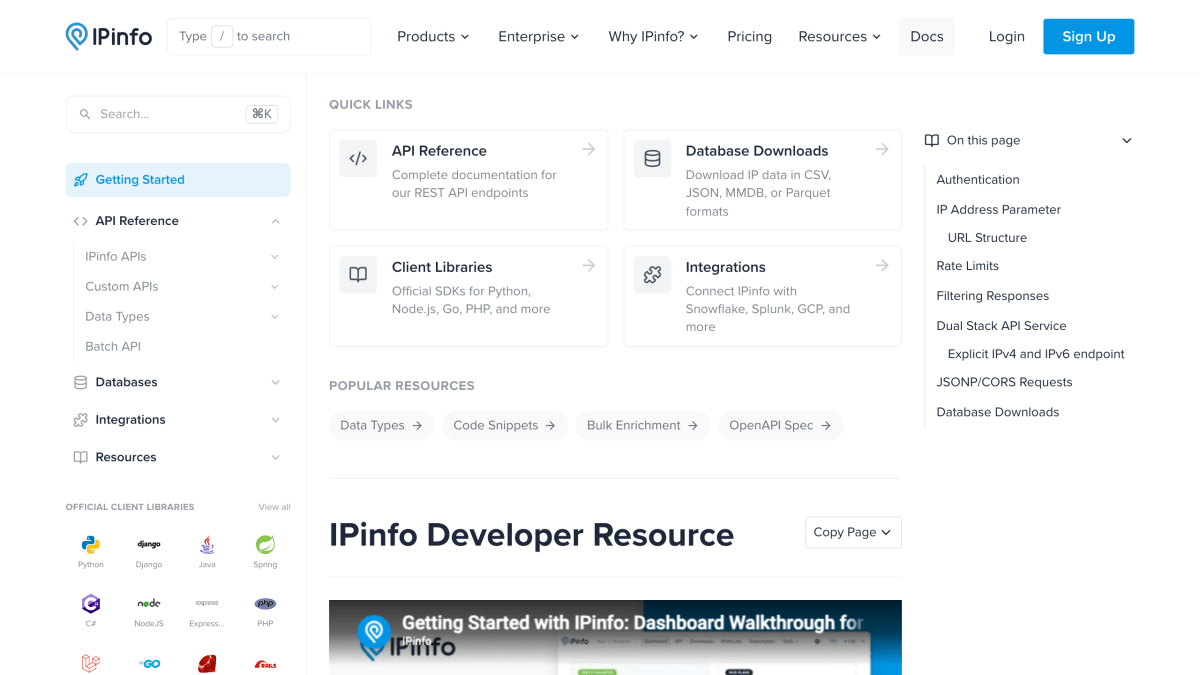Open the Products menu
This screenshot has height=675, width=1200.
[433, 36]
